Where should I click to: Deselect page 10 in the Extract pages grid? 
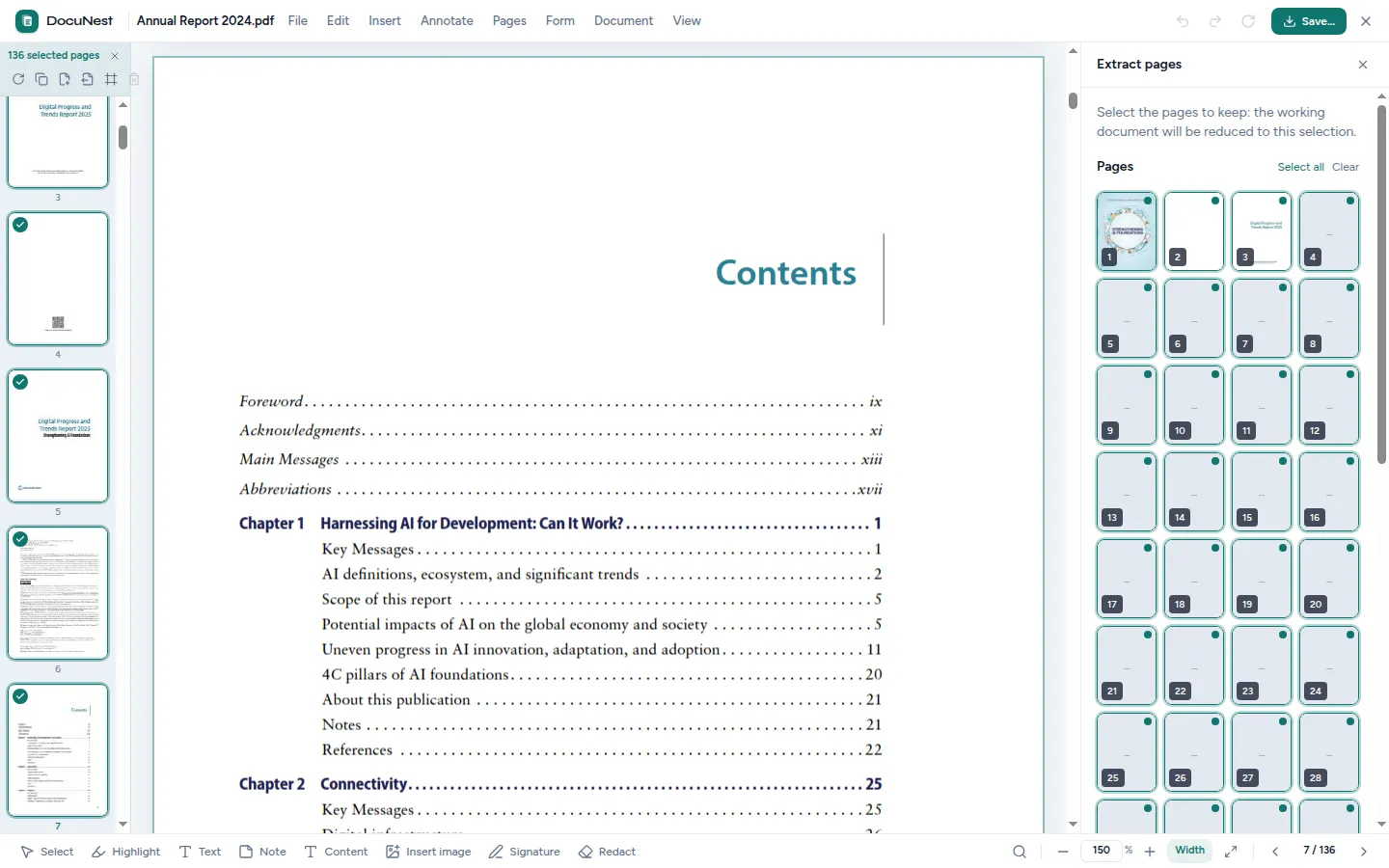click(1194, 405)
